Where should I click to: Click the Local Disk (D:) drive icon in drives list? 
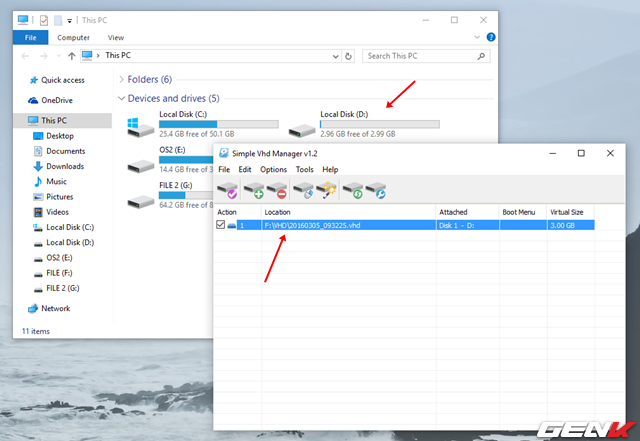[302, 131]
